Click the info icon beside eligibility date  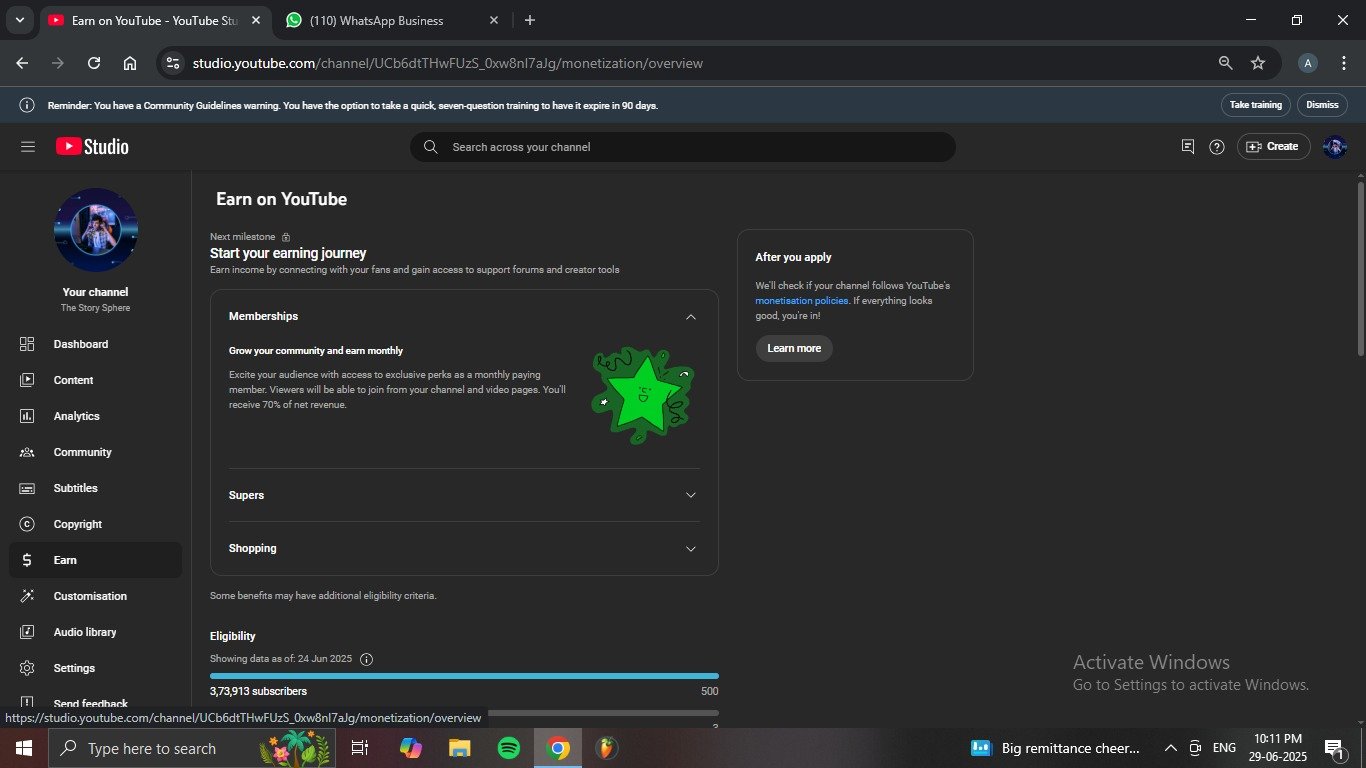366,659
